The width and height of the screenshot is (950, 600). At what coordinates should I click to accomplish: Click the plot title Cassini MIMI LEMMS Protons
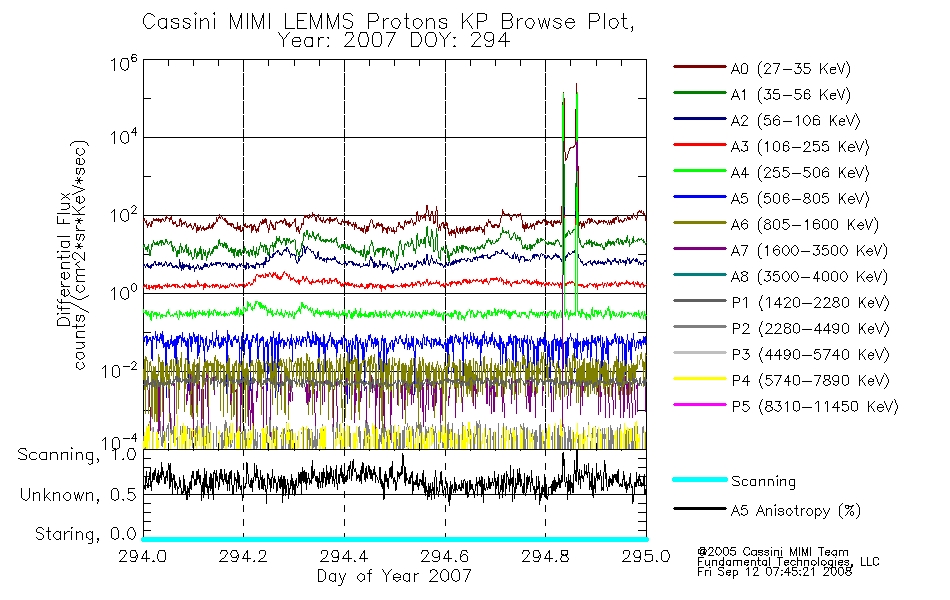click(x=388, y=22)
